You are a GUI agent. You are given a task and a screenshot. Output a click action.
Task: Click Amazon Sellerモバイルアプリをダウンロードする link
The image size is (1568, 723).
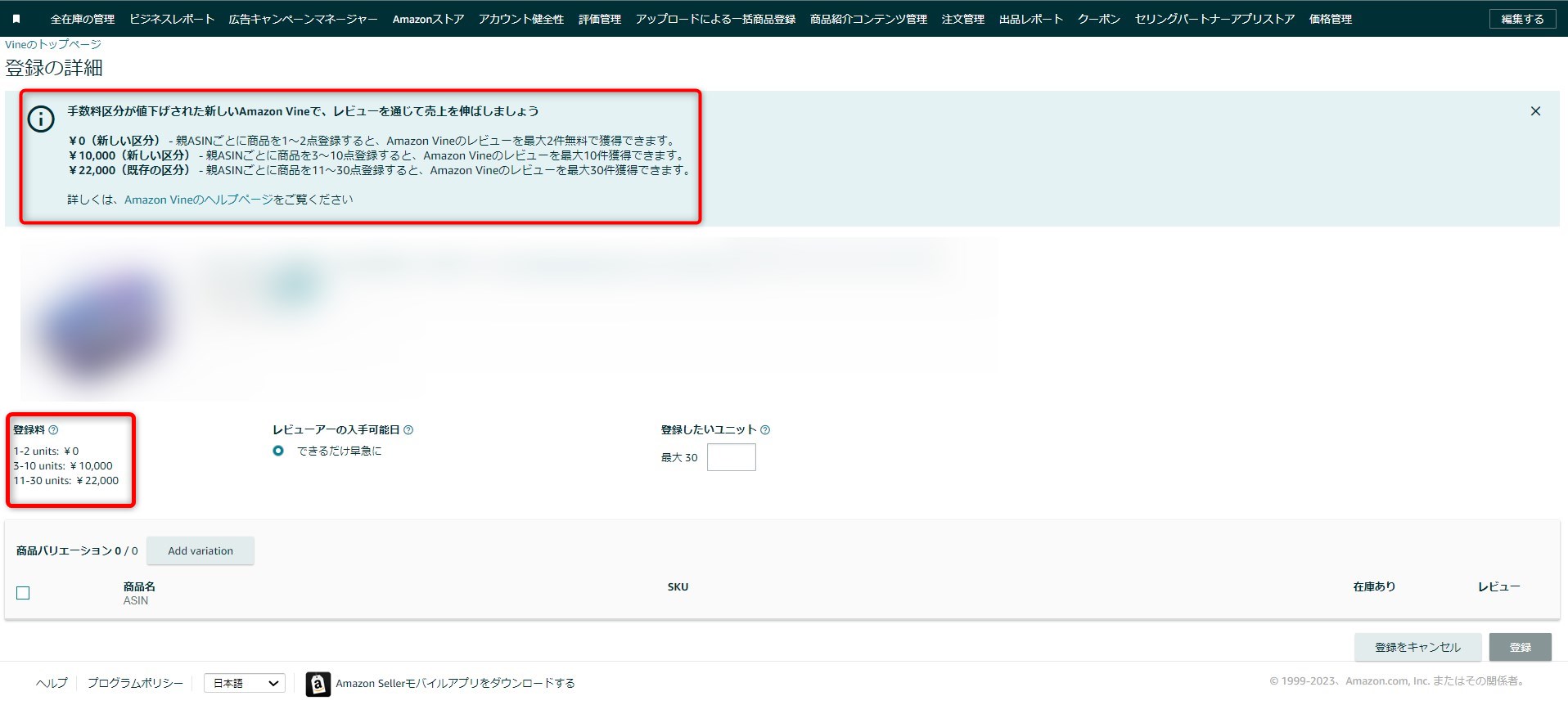coord(455,683)
